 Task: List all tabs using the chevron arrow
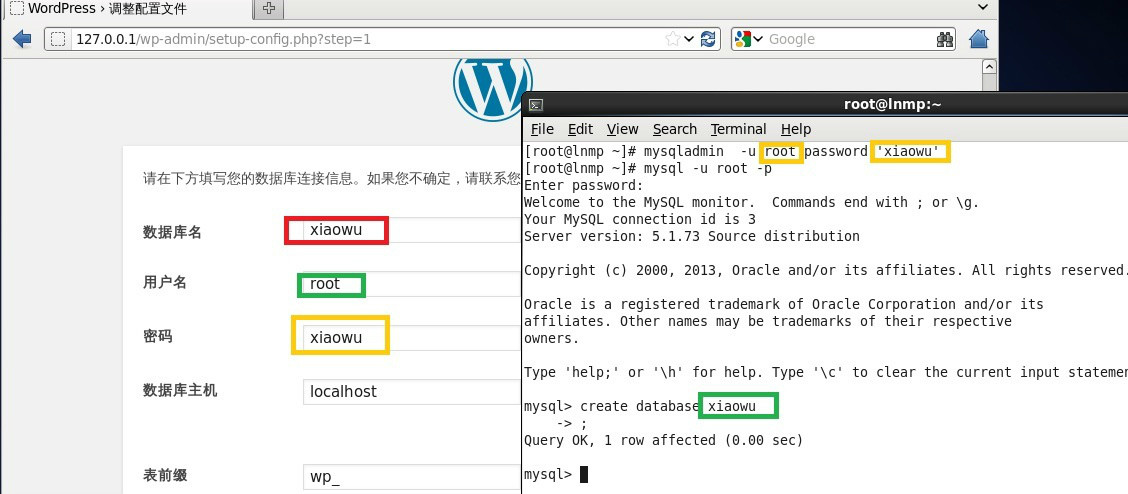(983, 7)
